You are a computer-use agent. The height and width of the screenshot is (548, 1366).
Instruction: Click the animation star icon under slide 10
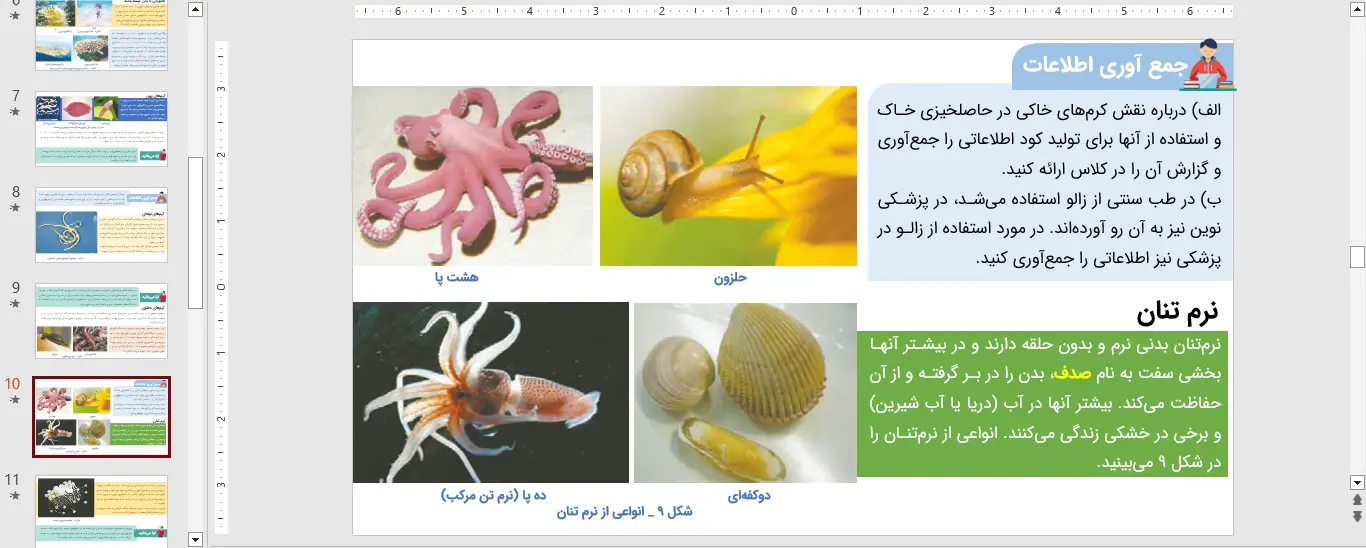[15, 400]
